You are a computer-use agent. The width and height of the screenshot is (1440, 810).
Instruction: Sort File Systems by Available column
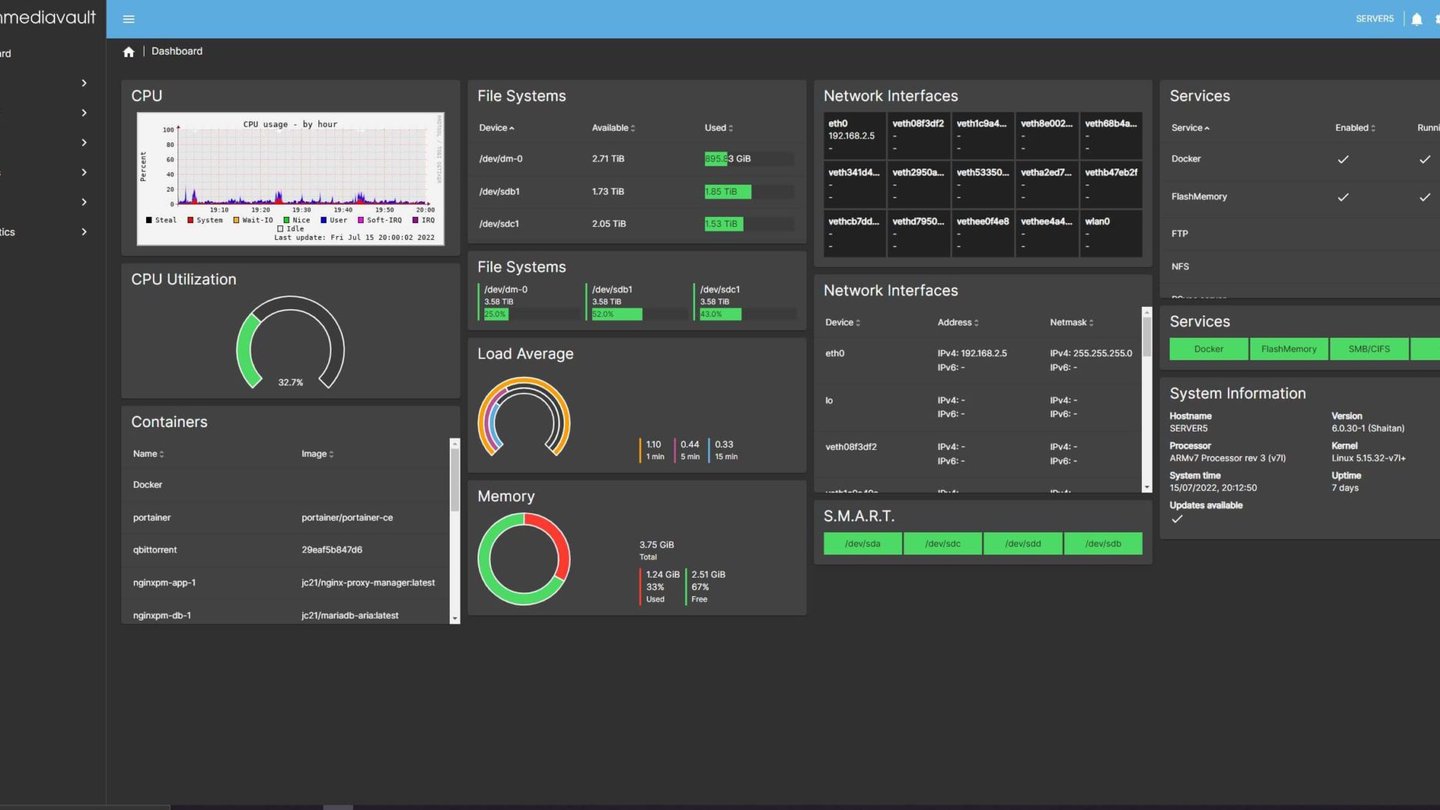click(x=613, y=128)
